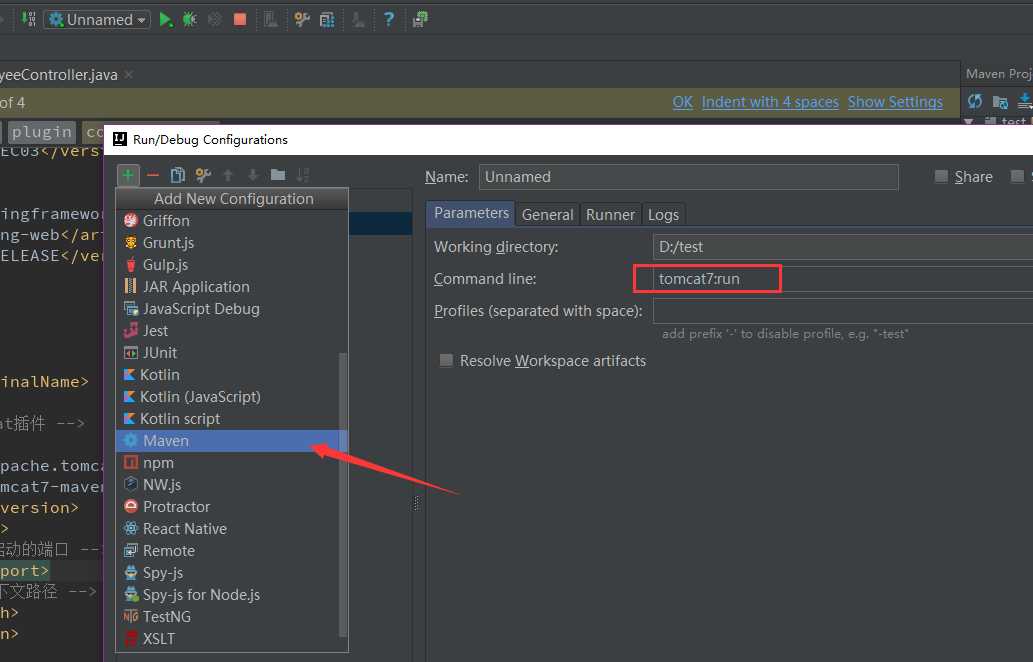Click the Show Settings link
The height and width of the screenshot is (662, 1033).
pyautogui.click(x=895, y=102)
